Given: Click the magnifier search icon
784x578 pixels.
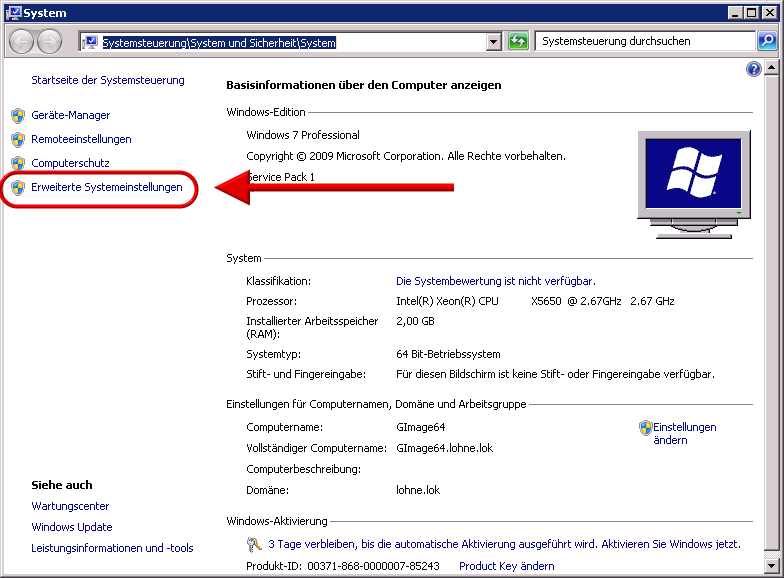Looking at the screenshot, I should click(x=766, y=42).
